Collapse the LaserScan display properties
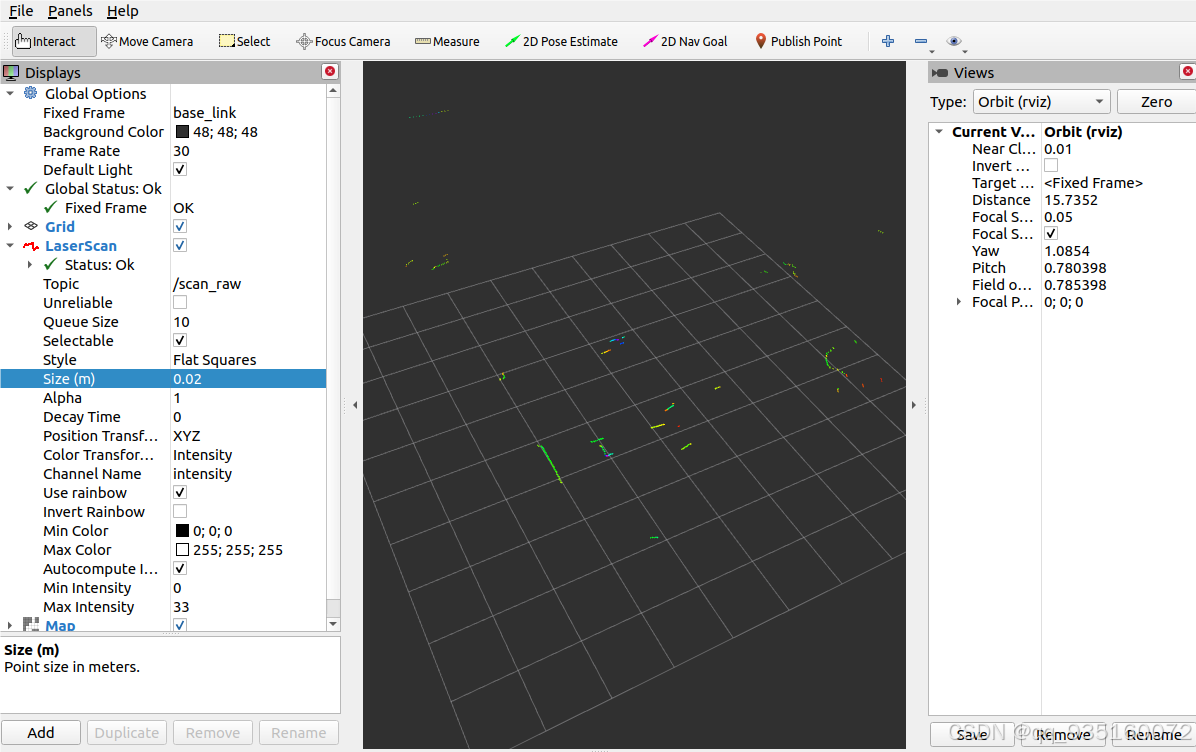The image size is (1196, 752). coord(10,246)
